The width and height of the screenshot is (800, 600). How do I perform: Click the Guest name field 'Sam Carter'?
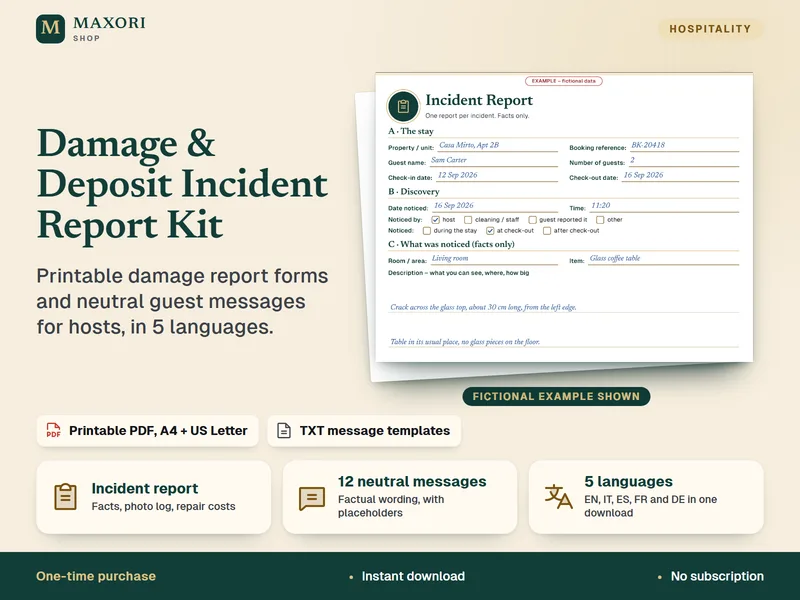pos(493,161)
